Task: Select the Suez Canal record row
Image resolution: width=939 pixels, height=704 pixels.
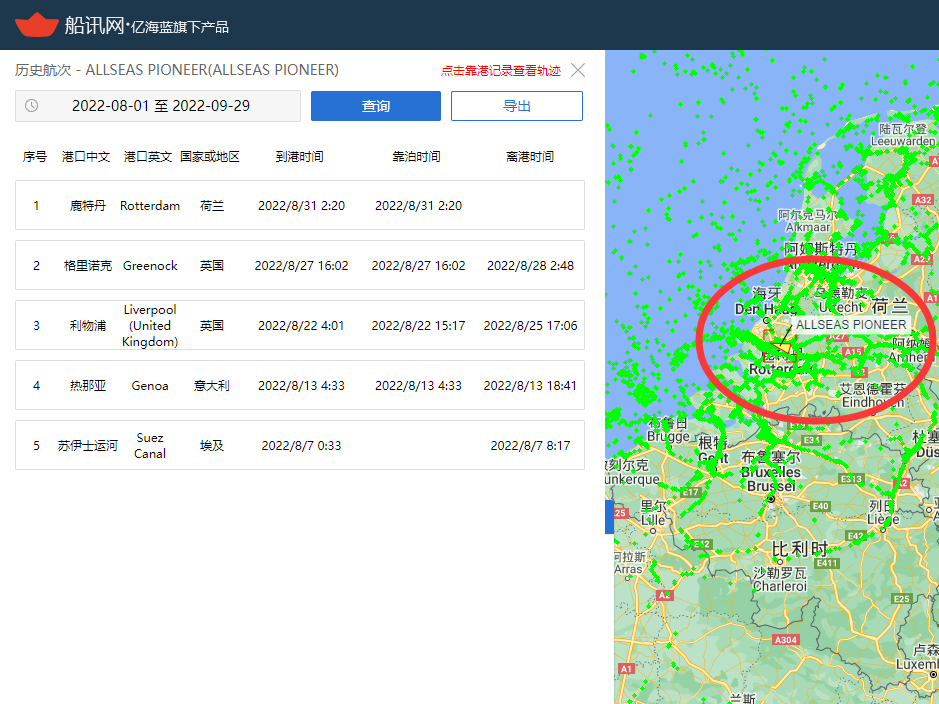Action: point(300,445)
